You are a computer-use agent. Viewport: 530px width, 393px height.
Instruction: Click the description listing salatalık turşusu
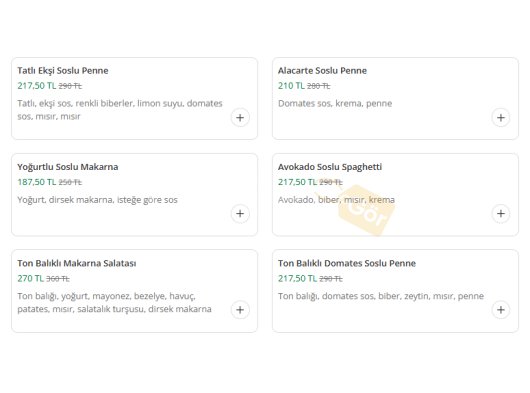tap(114, 302)
